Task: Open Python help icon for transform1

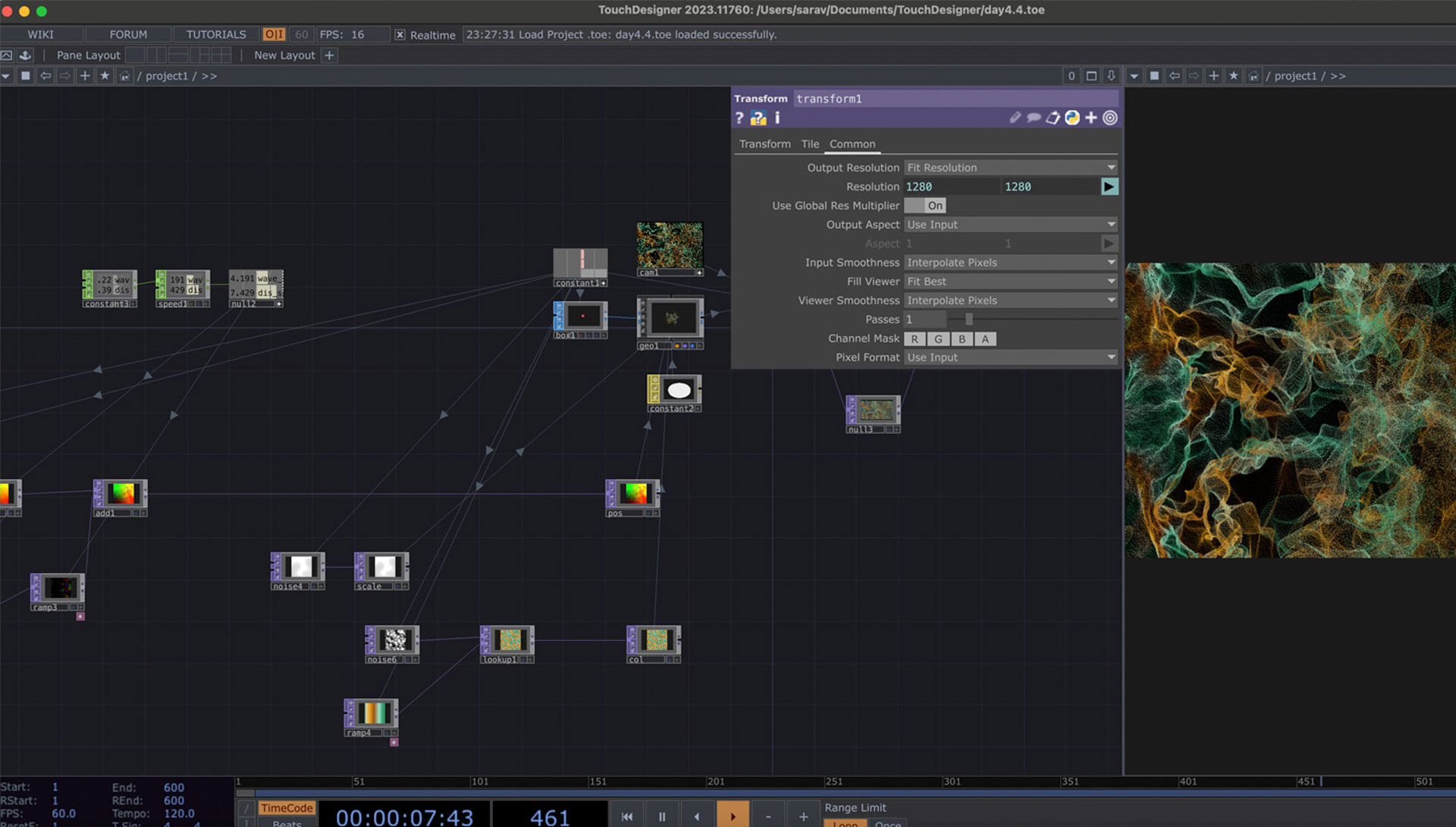Action: [x=758, y=118]
